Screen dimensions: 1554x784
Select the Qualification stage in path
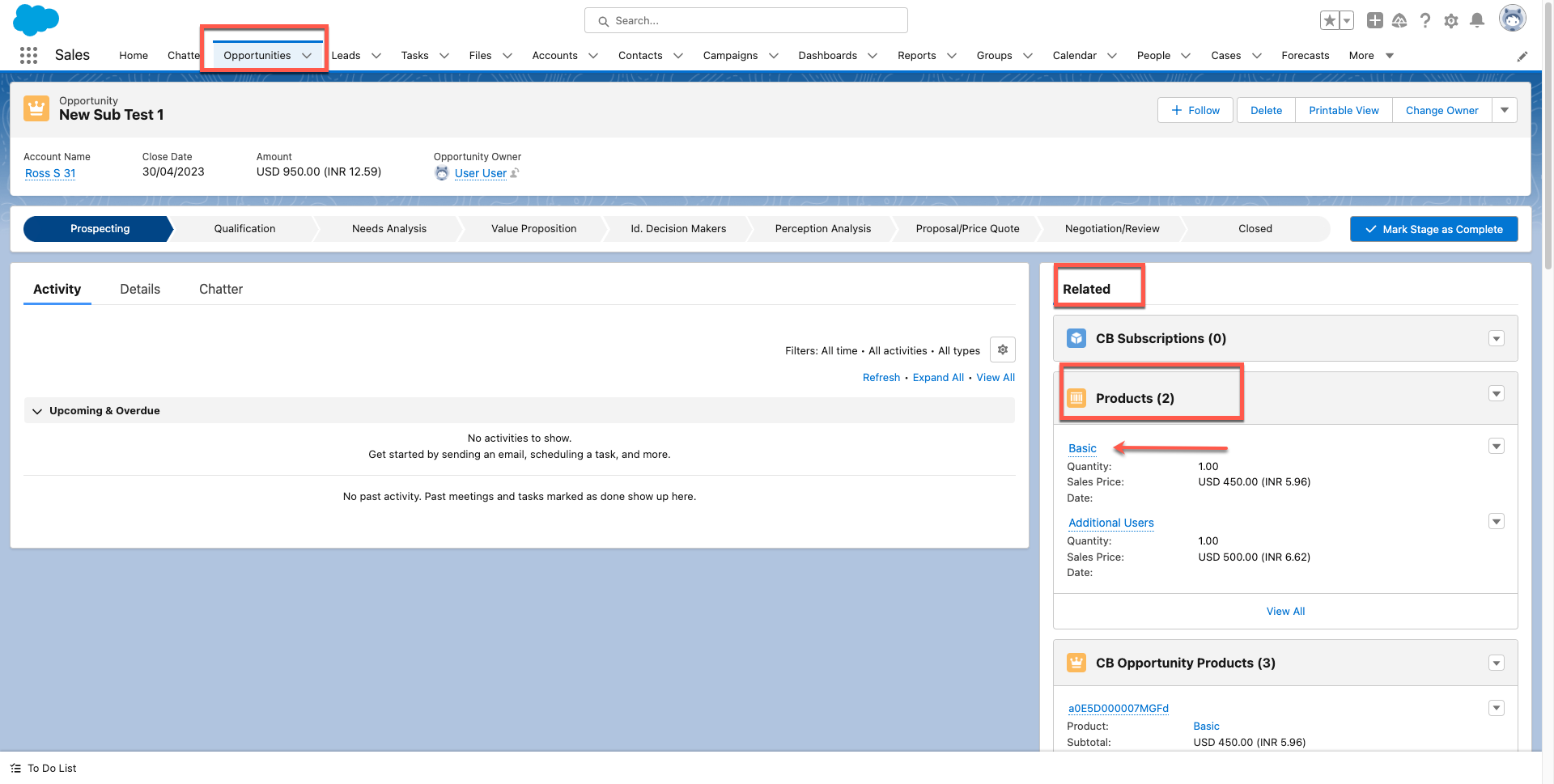[244, 229]
